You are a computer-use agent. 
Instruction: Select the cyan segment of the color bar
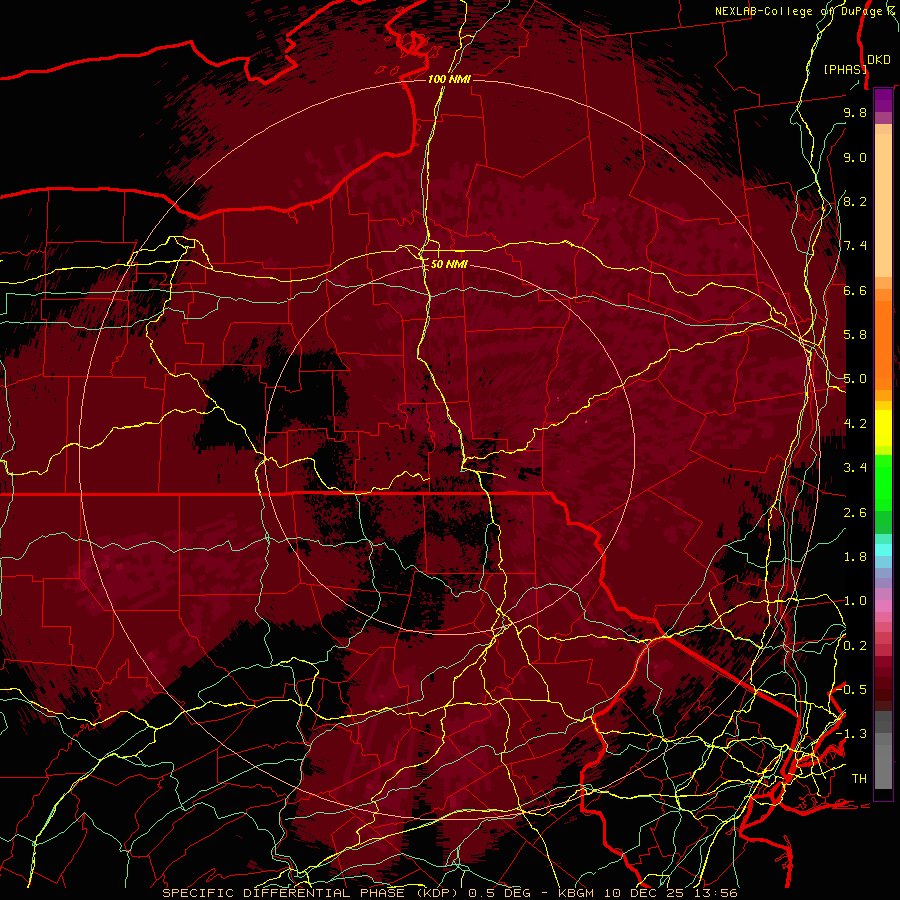tap(883, 550)
